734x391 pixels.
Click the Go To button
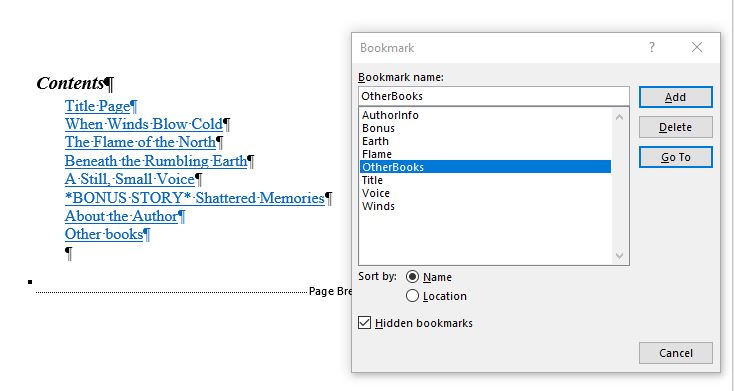click(675, 157)
